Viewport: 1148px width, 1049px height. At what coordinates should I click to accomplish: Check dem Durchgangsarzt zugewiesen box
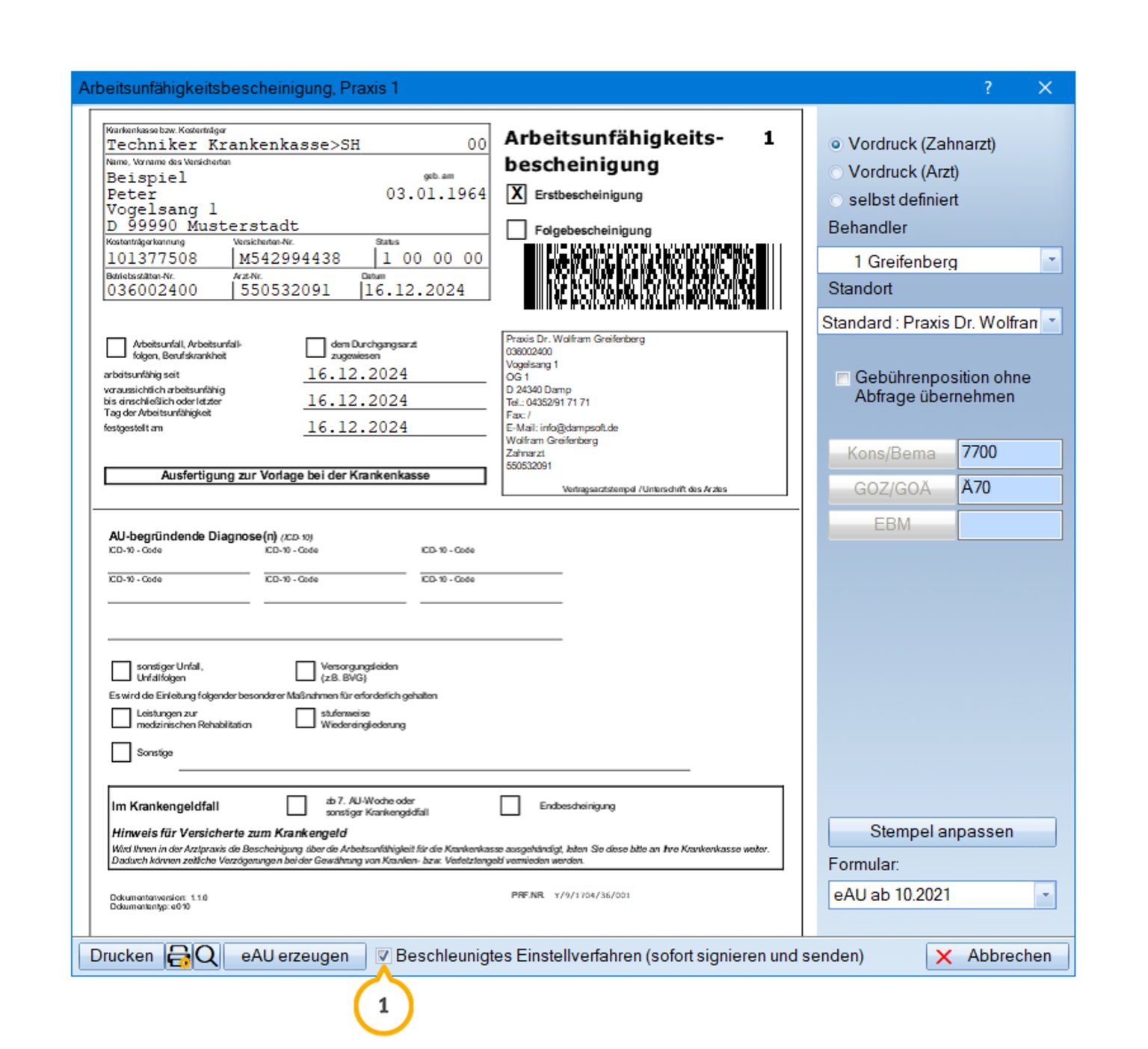pyautogui.click(x=315, y=348)
